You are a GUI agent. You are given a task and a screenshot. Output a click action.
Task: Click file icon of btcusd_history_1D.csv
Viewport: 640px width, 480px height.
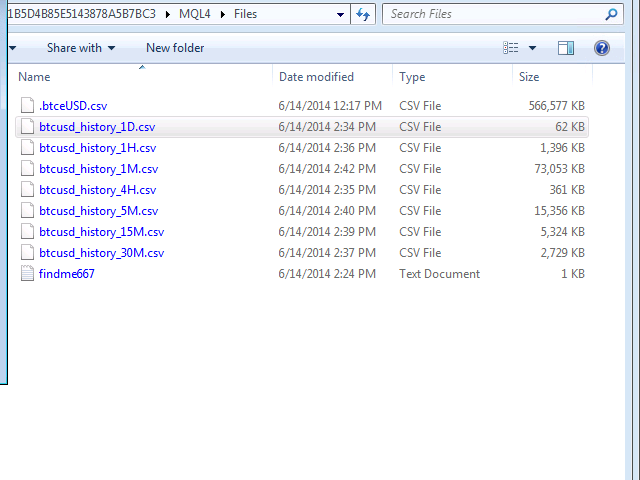pos(27,127)
